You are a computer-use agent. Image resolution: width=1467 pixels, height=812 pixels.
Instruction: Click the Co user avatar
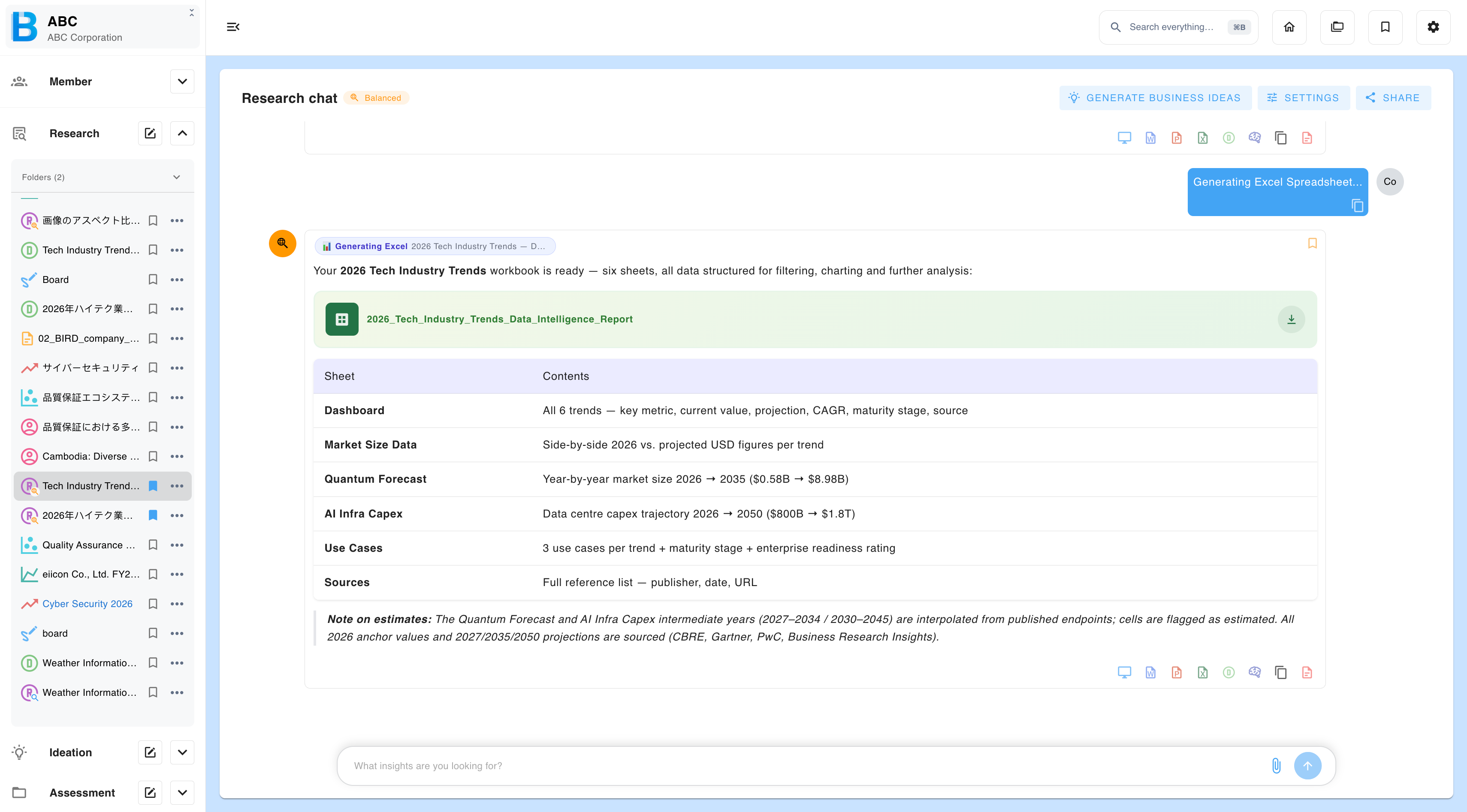pyautogui.click(x=1390, y=182)
